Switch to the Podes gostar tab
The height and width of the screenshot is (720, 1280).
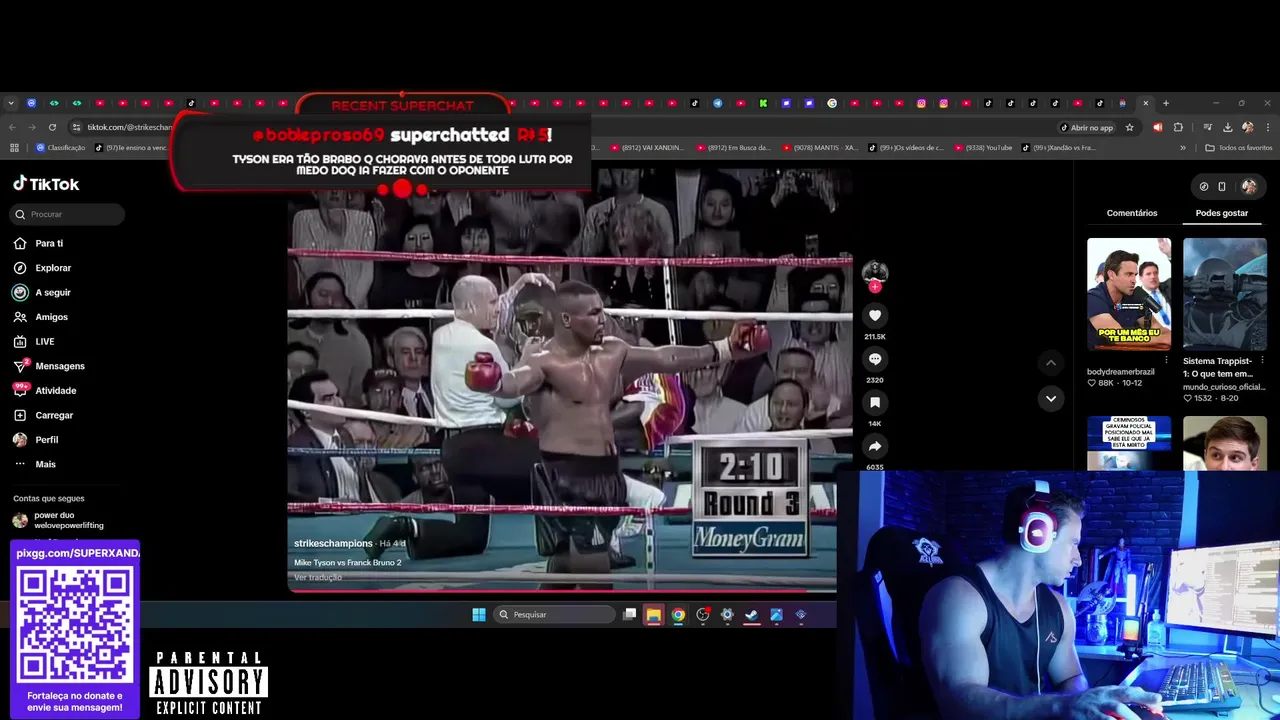click(1222, 213)
